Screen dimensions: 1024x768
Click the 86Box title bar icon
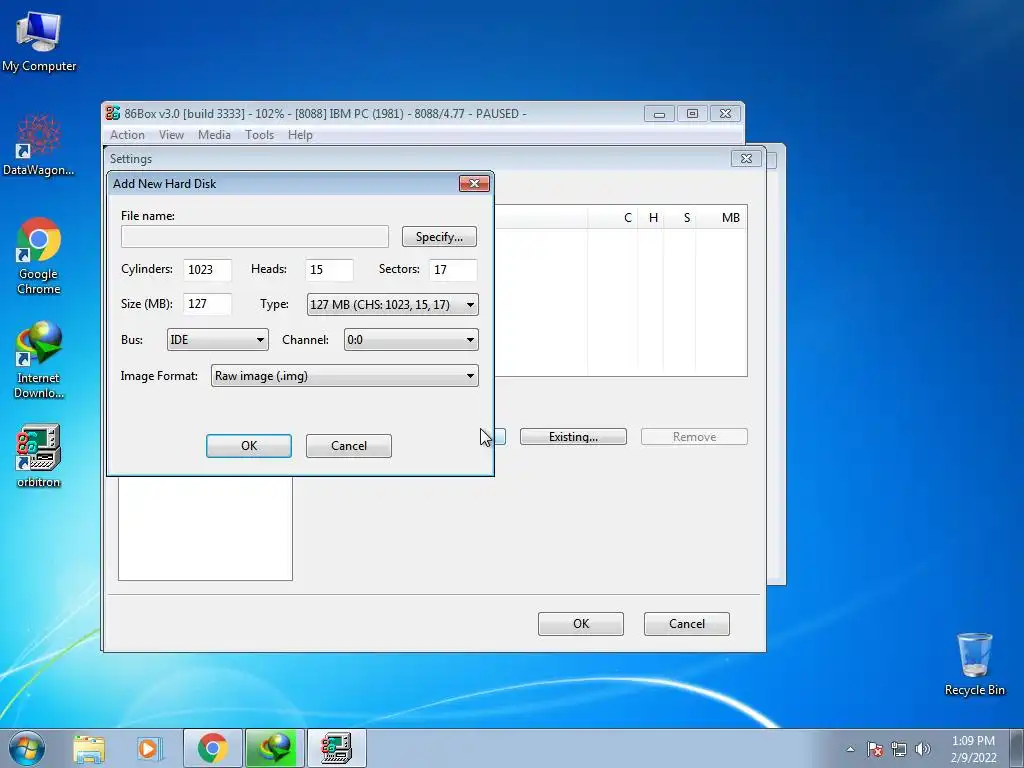[113, 113]
